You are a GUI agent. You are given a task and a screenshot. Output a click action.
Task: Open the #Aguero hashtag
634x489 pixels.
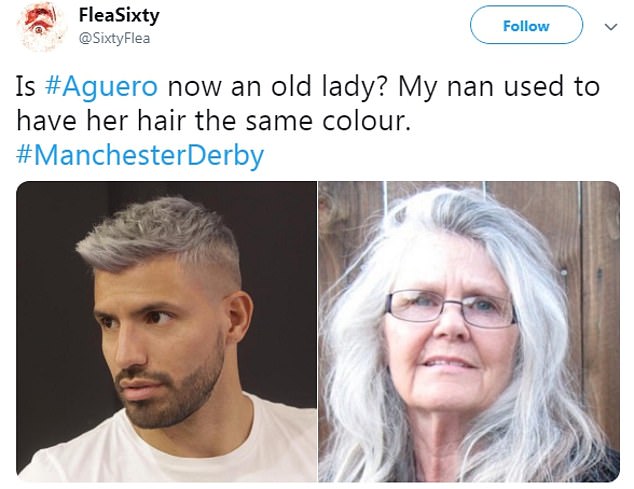coord(101,86)
